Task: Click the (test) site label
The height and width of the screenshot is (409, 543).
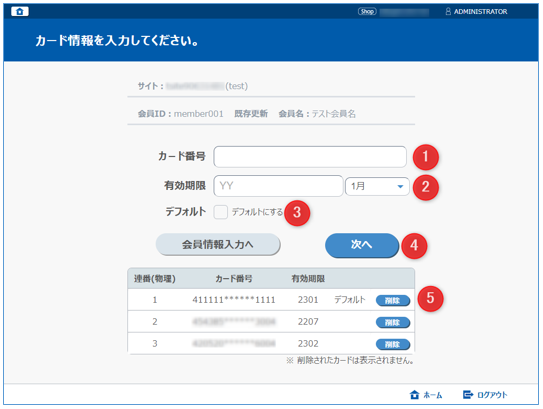Action: pyautogui.click(x=237, y=86)
